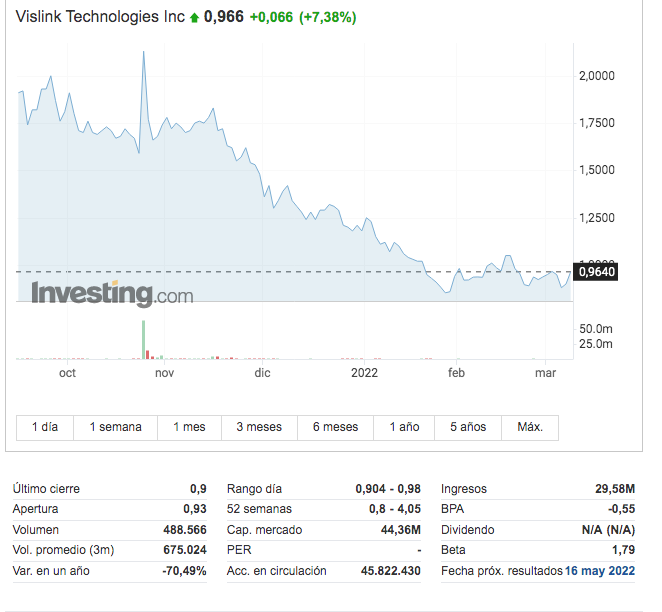
Task: Click the Último cierre value 0,9
Action: pyautogui.click(x=198, y=489)
